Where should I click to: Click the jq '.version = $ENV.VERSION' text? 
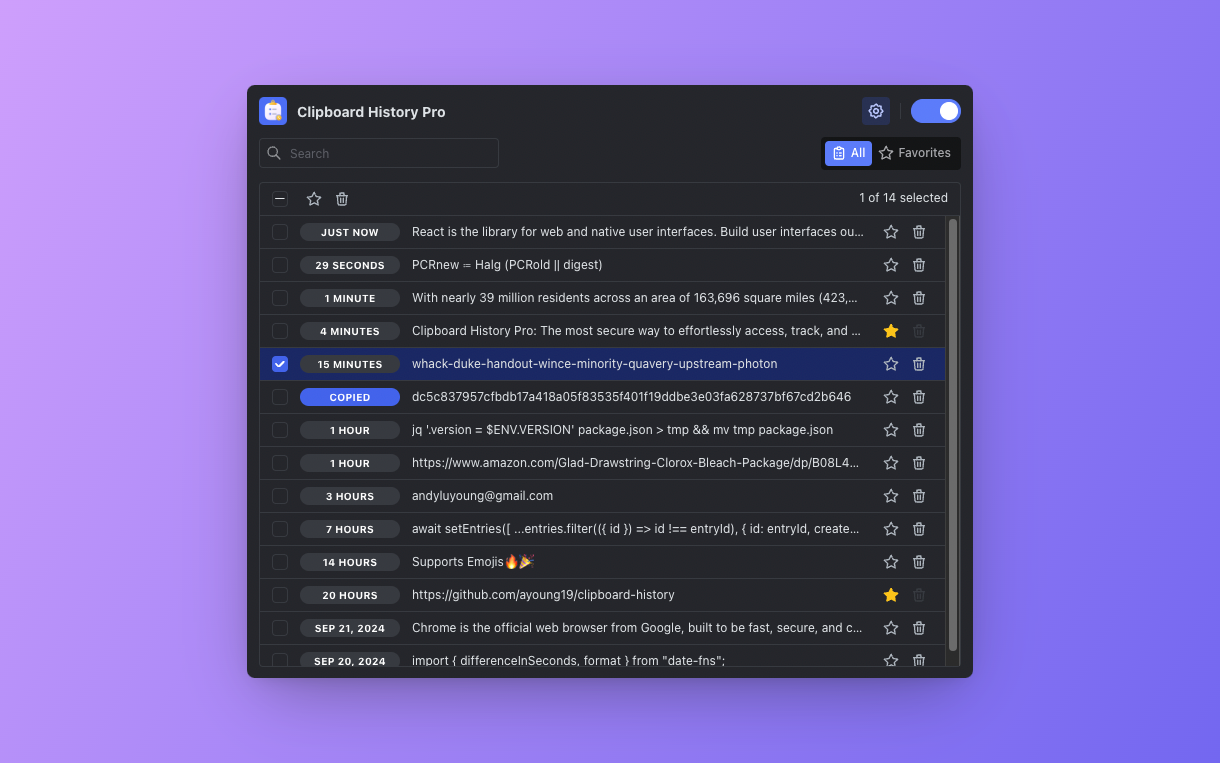tap(622, 430)
